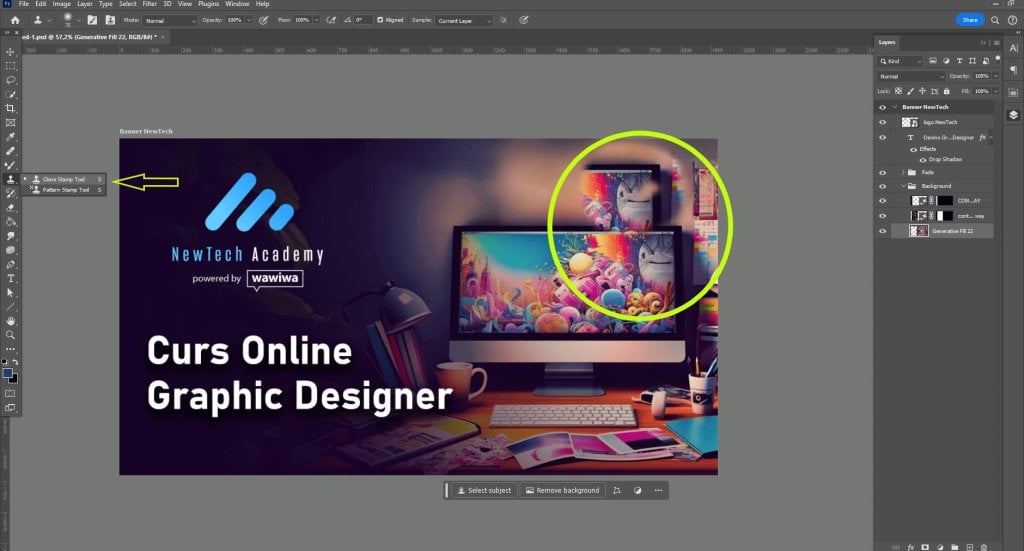
Task: Swap foreground and background colors
Action: coord(16,361)
